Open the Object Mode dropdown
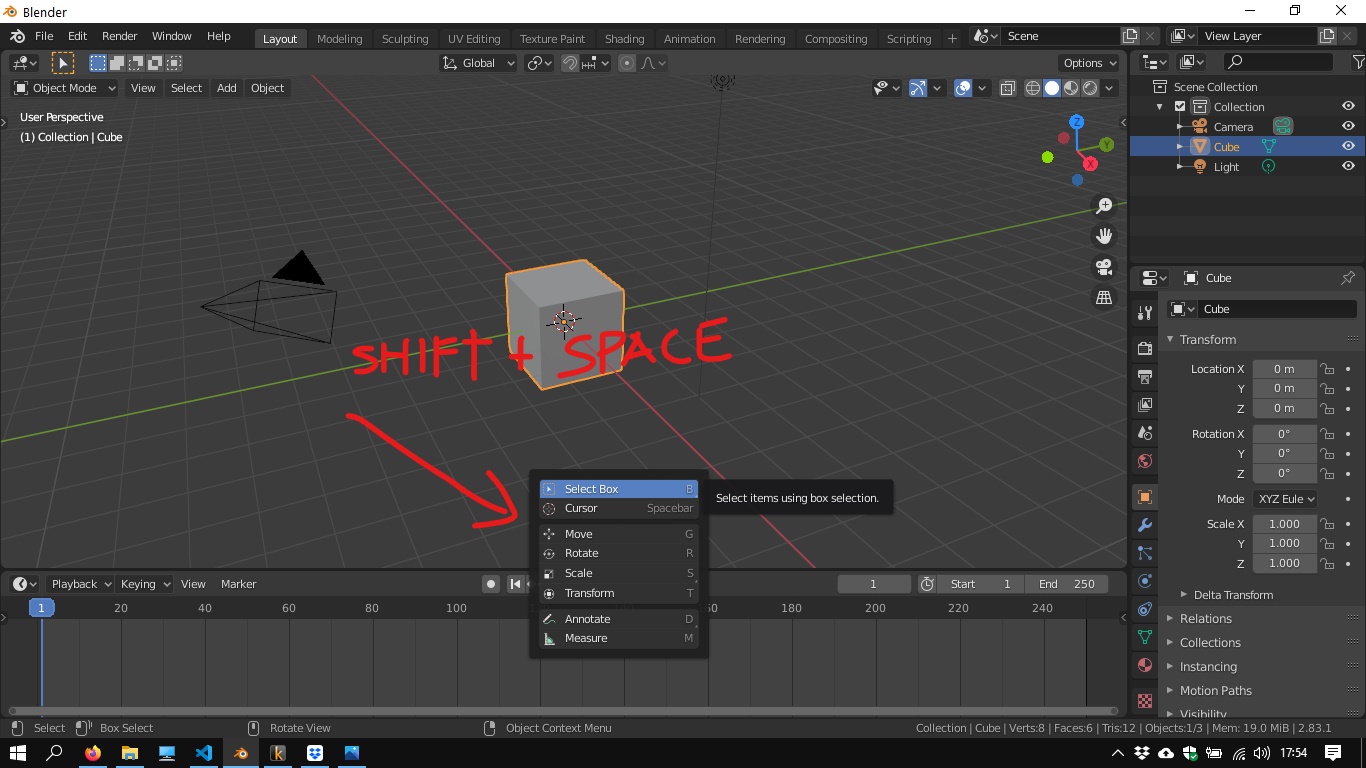This screenshot has height=768, width=1366. click(x=64, y=88)
